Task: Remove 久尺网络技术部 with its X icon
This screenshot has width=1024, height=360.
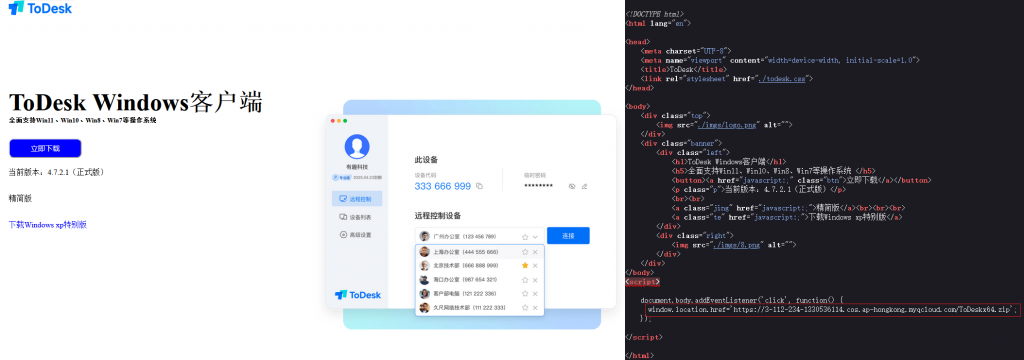Action: [535, 308]
